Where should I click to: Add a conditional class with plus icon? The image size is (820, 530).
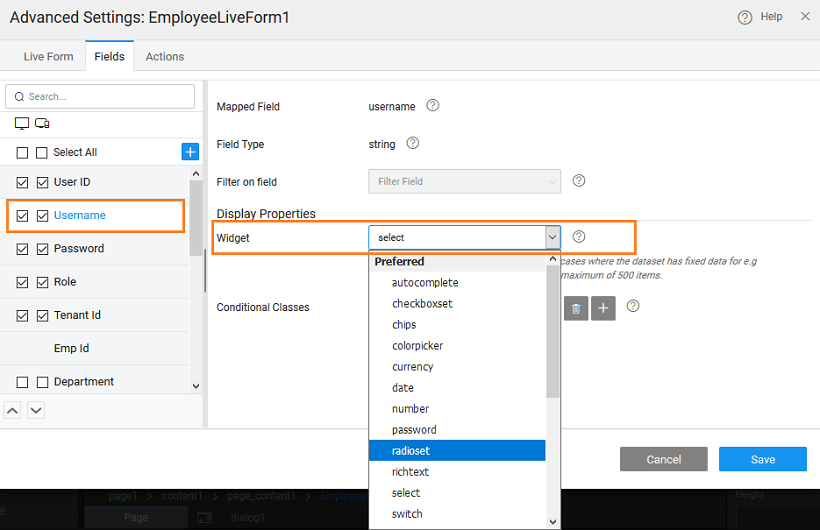pos(603,308)
